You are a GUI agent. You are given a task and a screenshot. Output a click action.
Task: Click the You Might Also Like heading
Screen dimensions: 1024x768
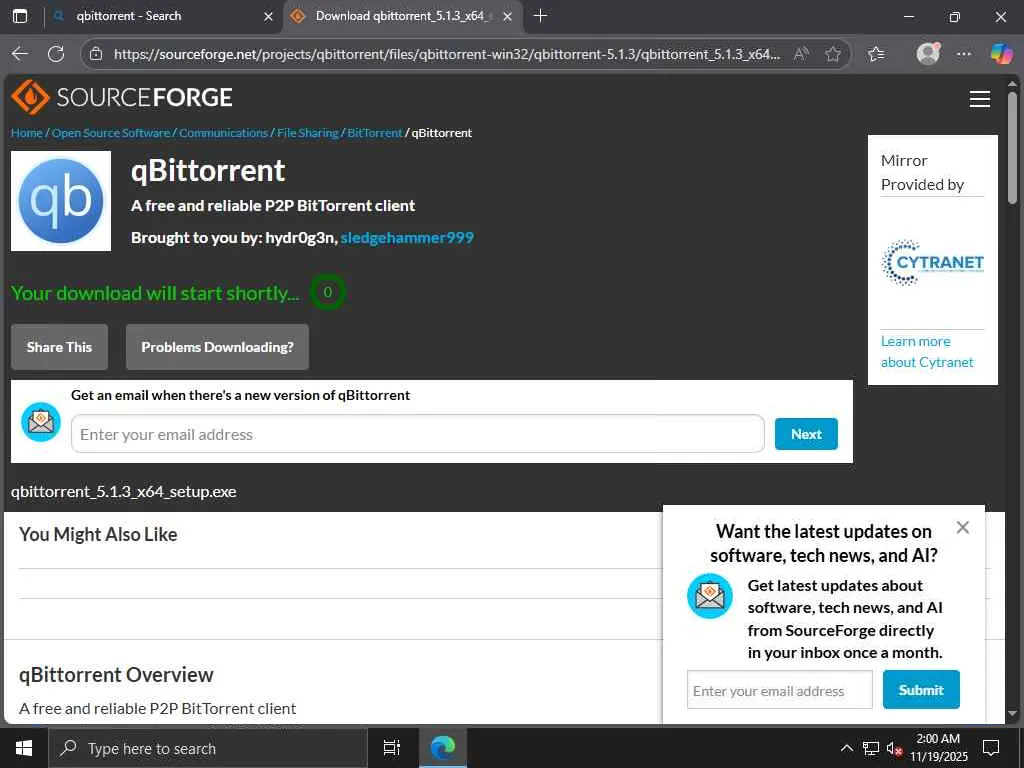(x=98, y=534)
